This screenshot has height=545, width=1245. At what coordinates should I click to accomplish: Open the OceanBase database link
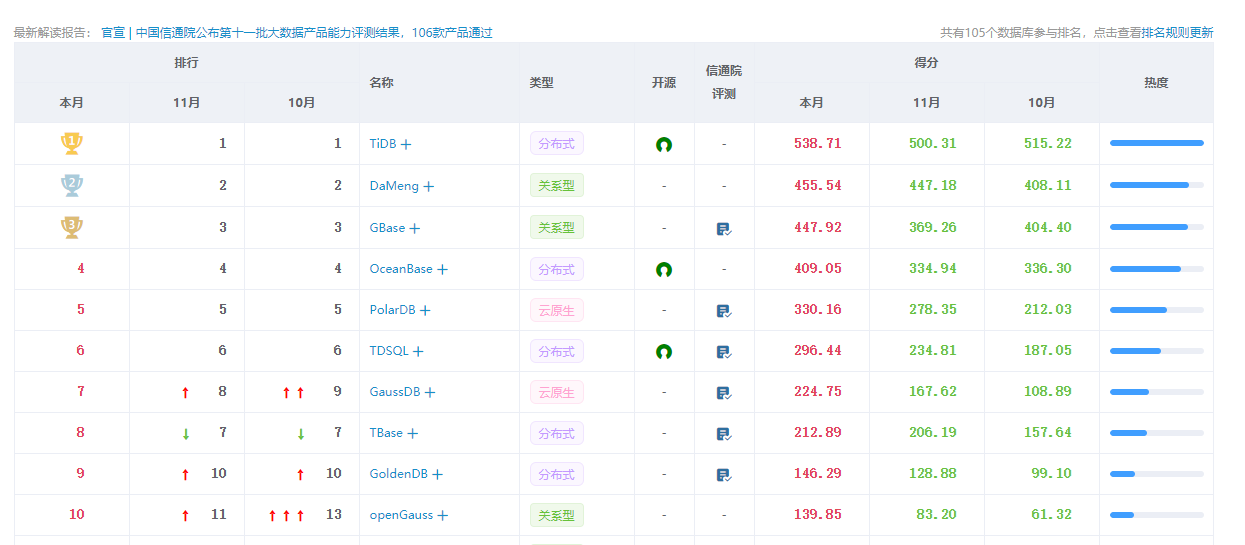coord(401,269)
